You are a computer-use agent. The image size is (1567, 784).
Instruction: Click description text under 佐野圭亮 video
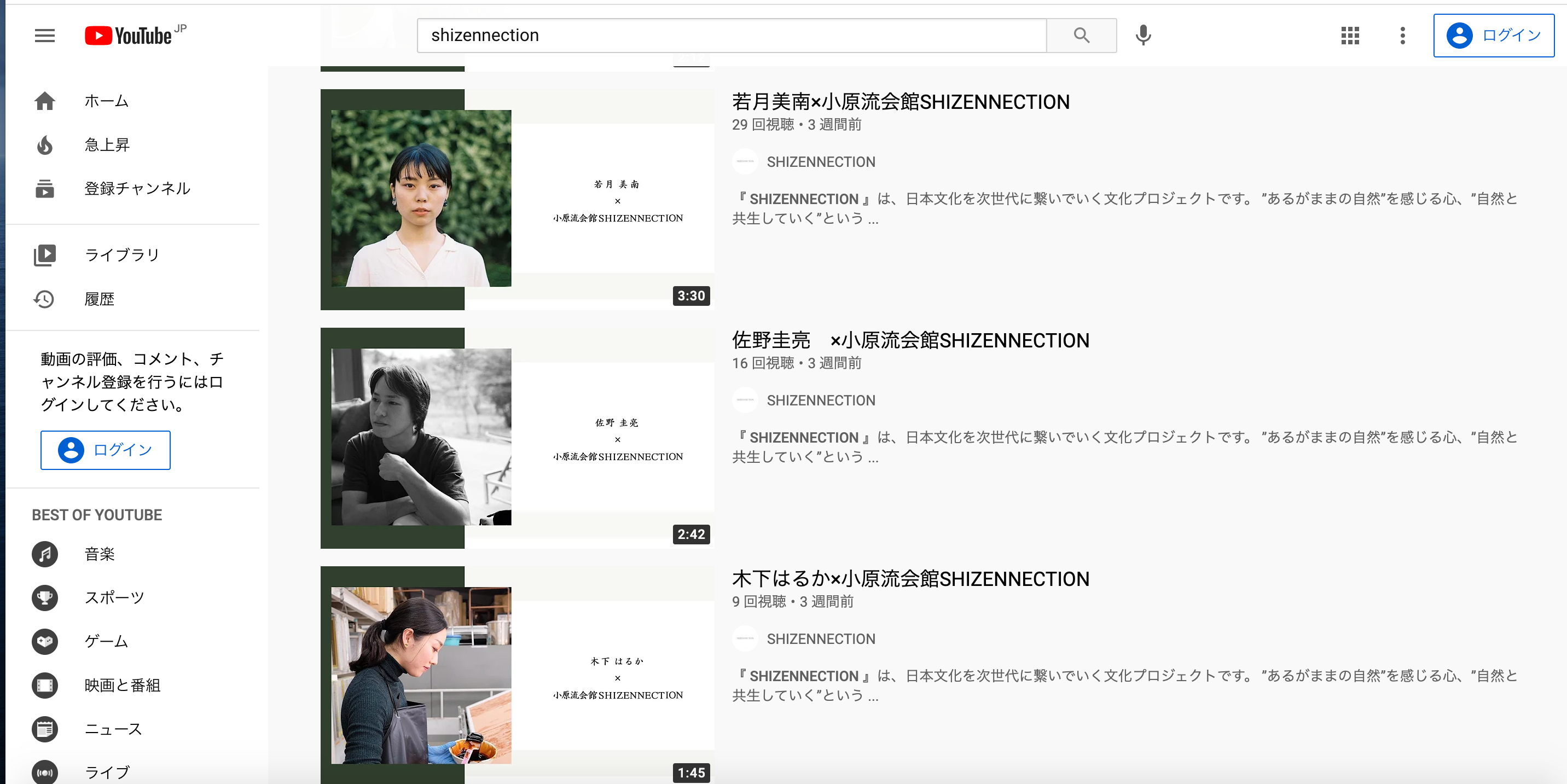[1125, 446]
